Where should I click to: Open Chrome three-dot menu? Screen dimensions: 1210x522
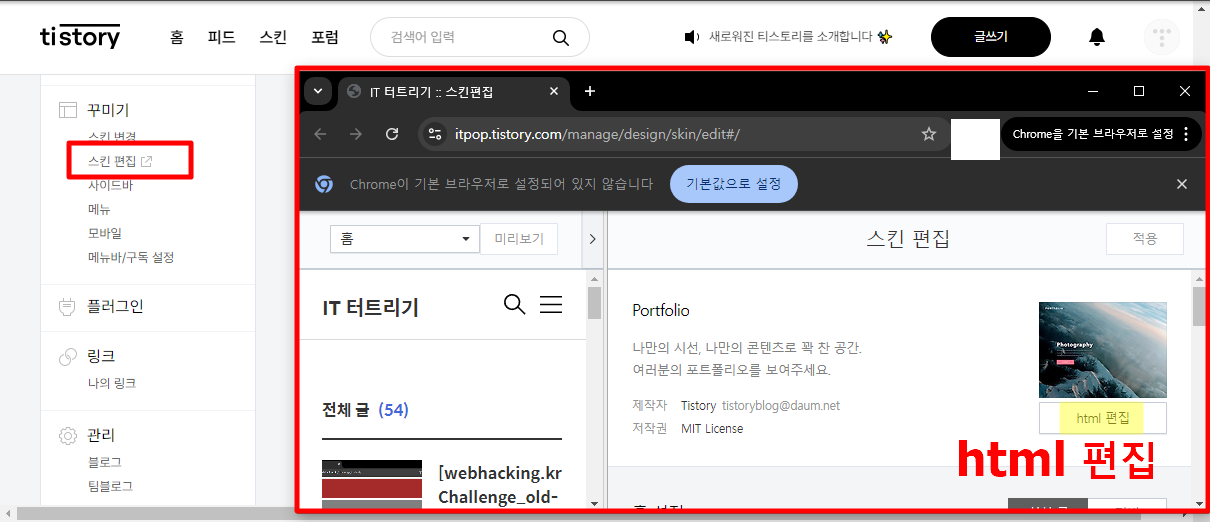click(1186, 134)
